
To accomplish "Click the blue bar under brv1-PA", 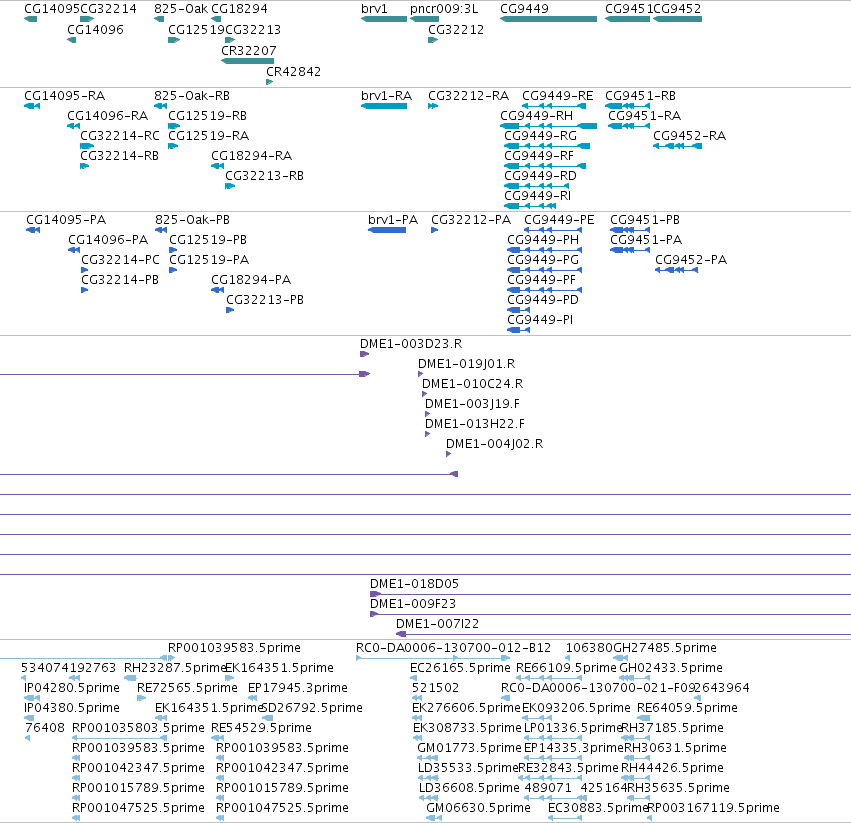I will pyautogui.click(x=387, y=230).
